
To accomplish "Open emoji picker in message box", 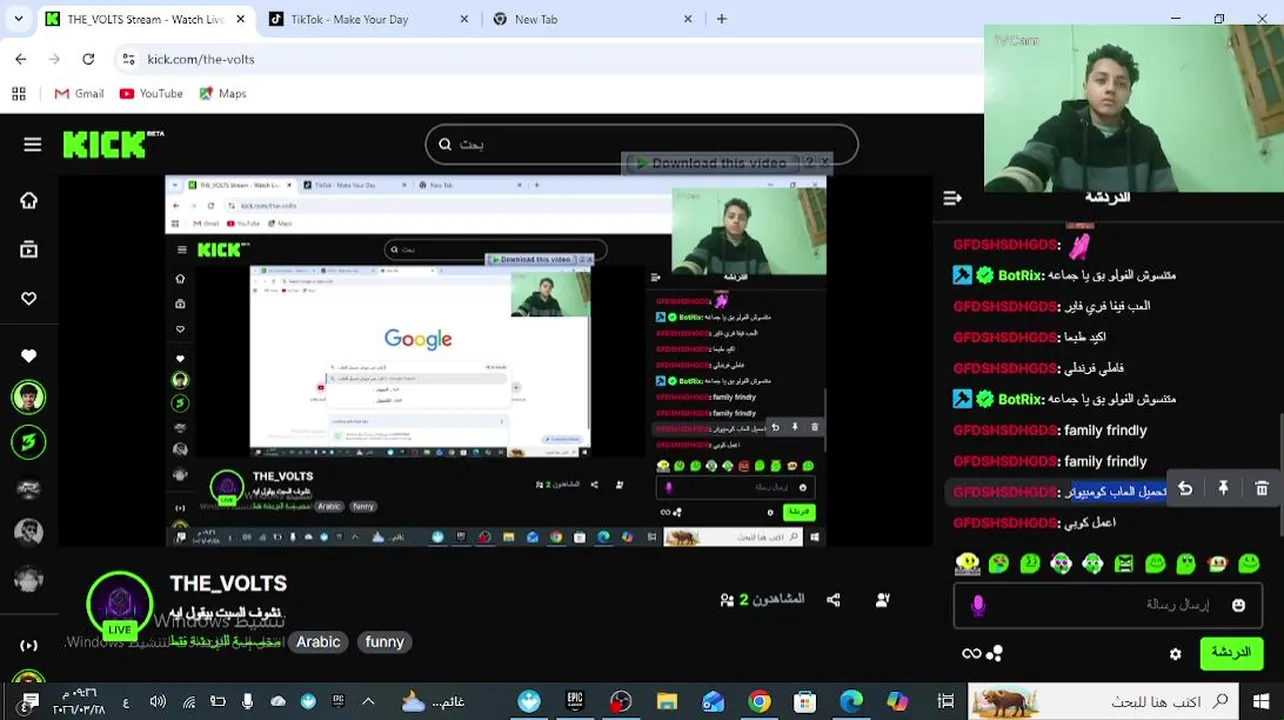I will pos(1238,605).
